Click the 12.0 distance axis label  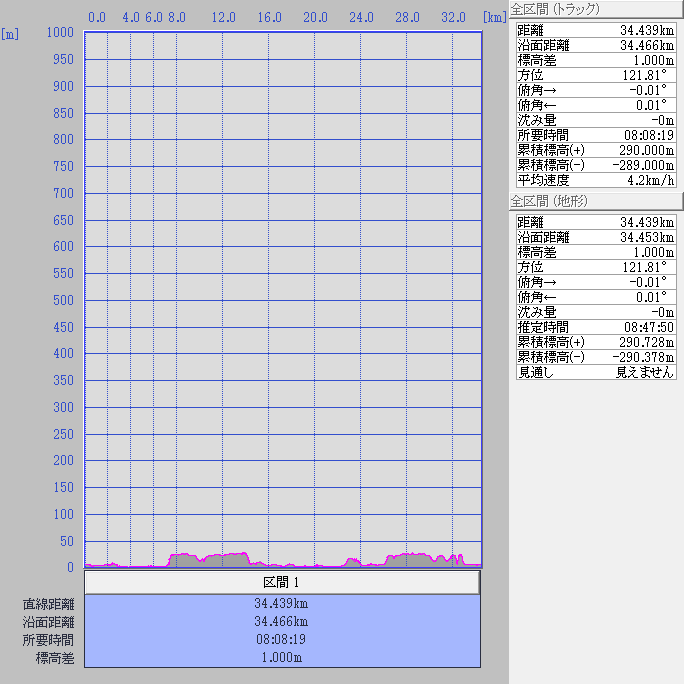coord(224,17)
